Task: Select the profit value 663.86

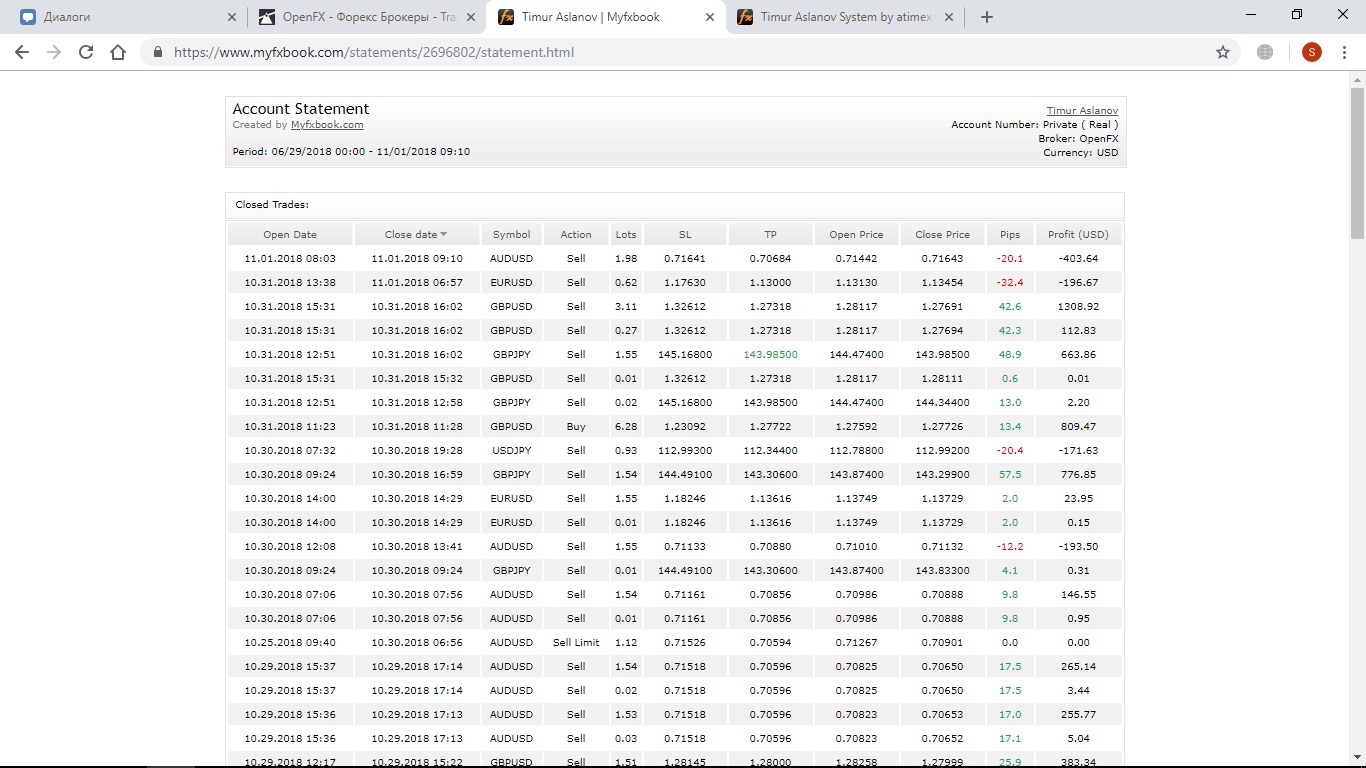Action: (1078, 355)
